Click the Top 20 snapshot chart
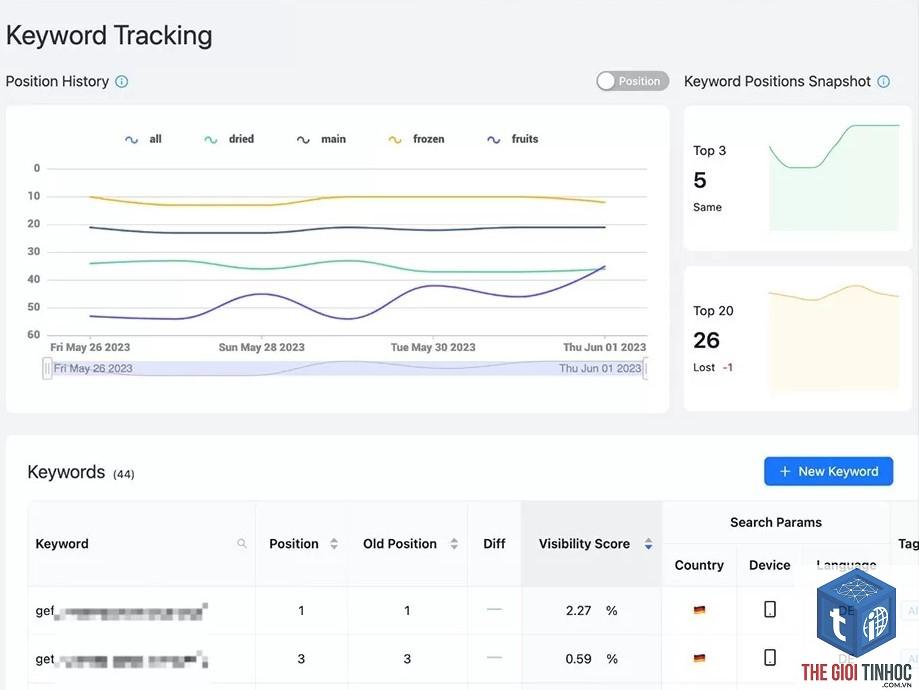This screenshot has width=919, height=690. (x=833, y=337)
